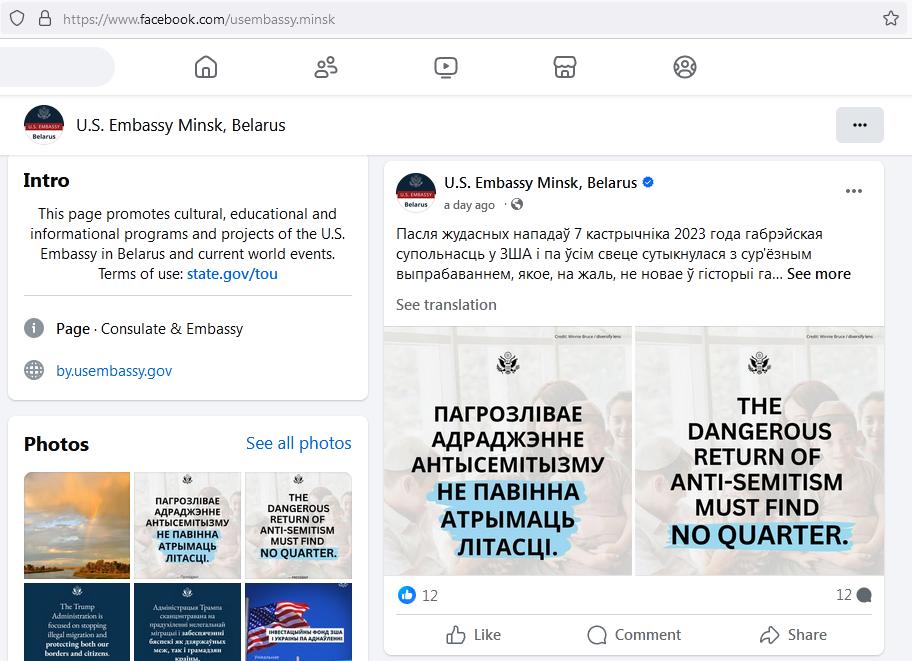Click the shield tracking protection icon

tap(17, 19)
